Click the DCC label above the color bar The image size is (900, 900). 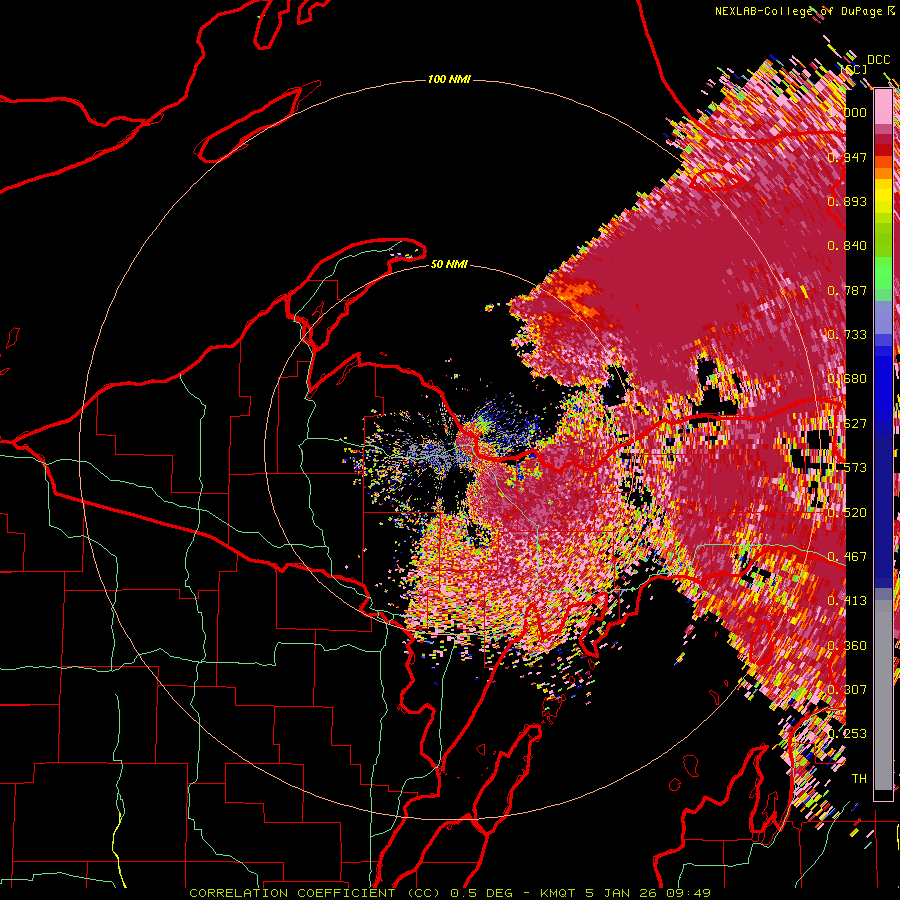pos(878,60)
